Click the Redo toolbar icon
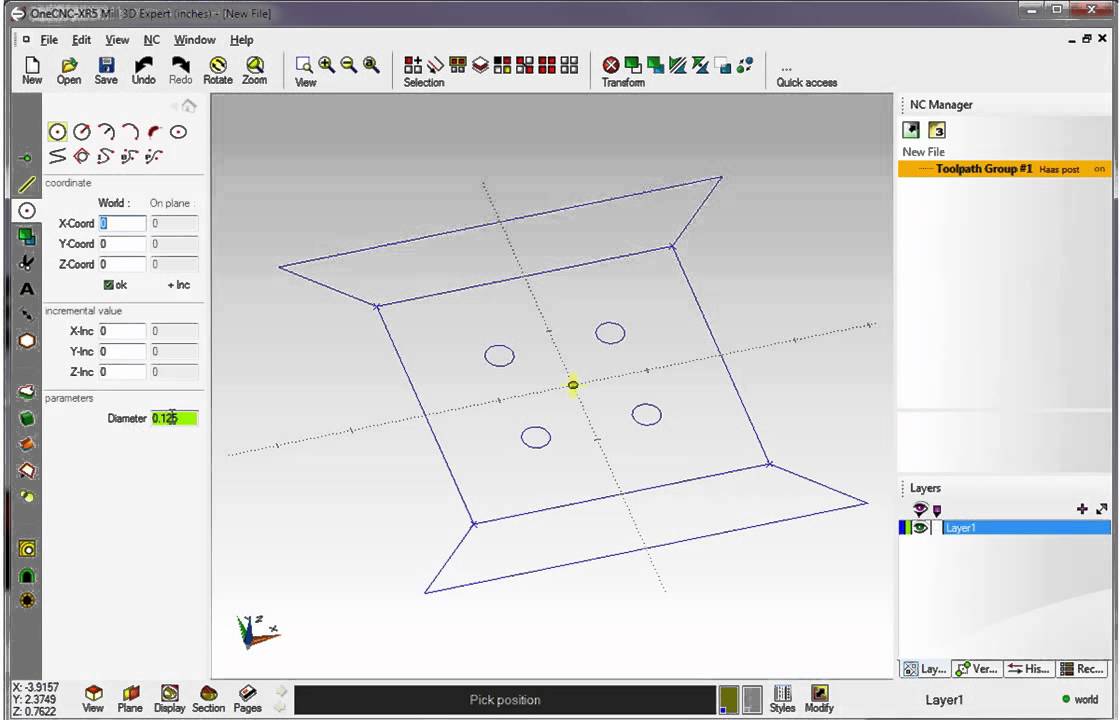This screenshot has width=1120, height=720. 181,71
